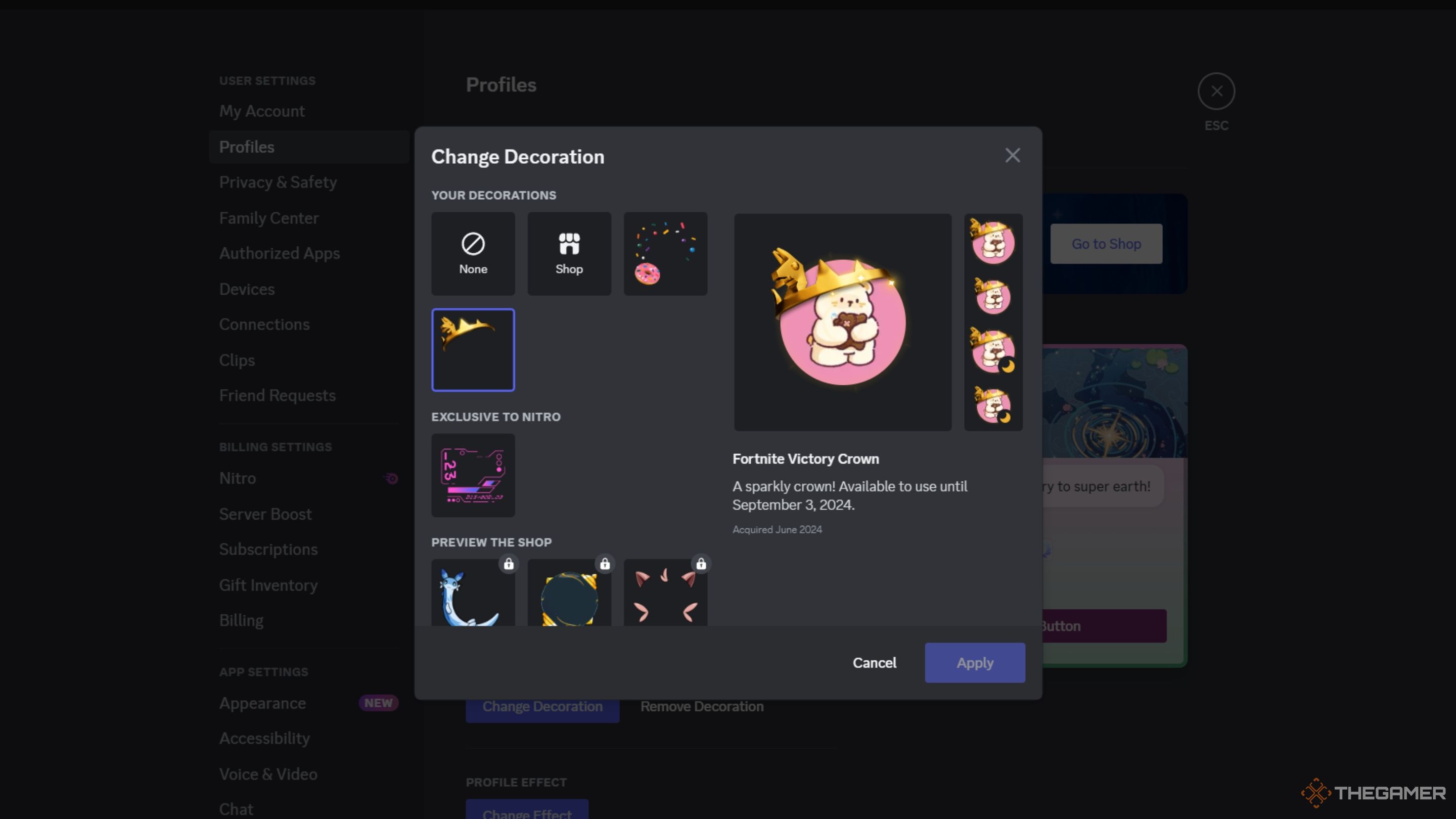Navigate to Nitro billing settings

click(x=237, y=478)
